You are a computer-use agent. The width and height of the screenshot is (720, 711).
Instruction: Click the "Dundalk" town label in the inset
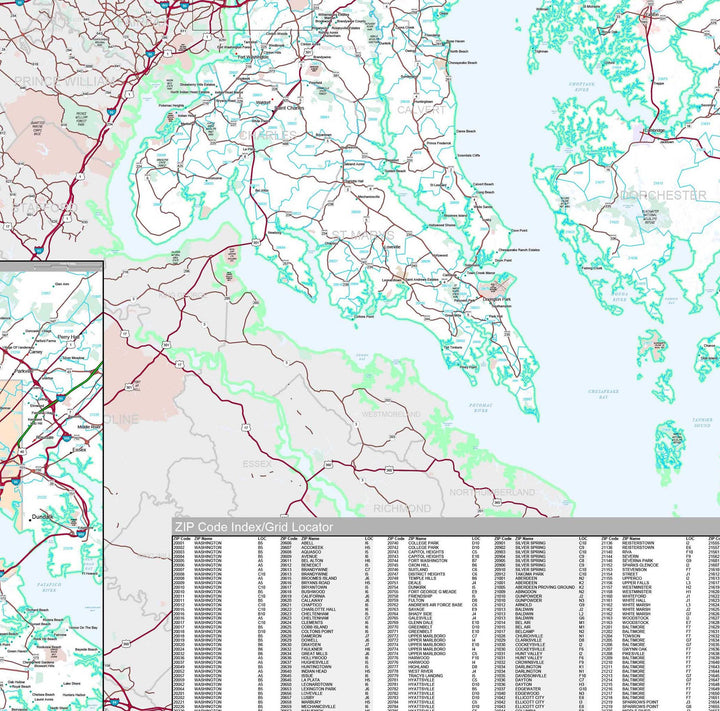coord(42,517)
